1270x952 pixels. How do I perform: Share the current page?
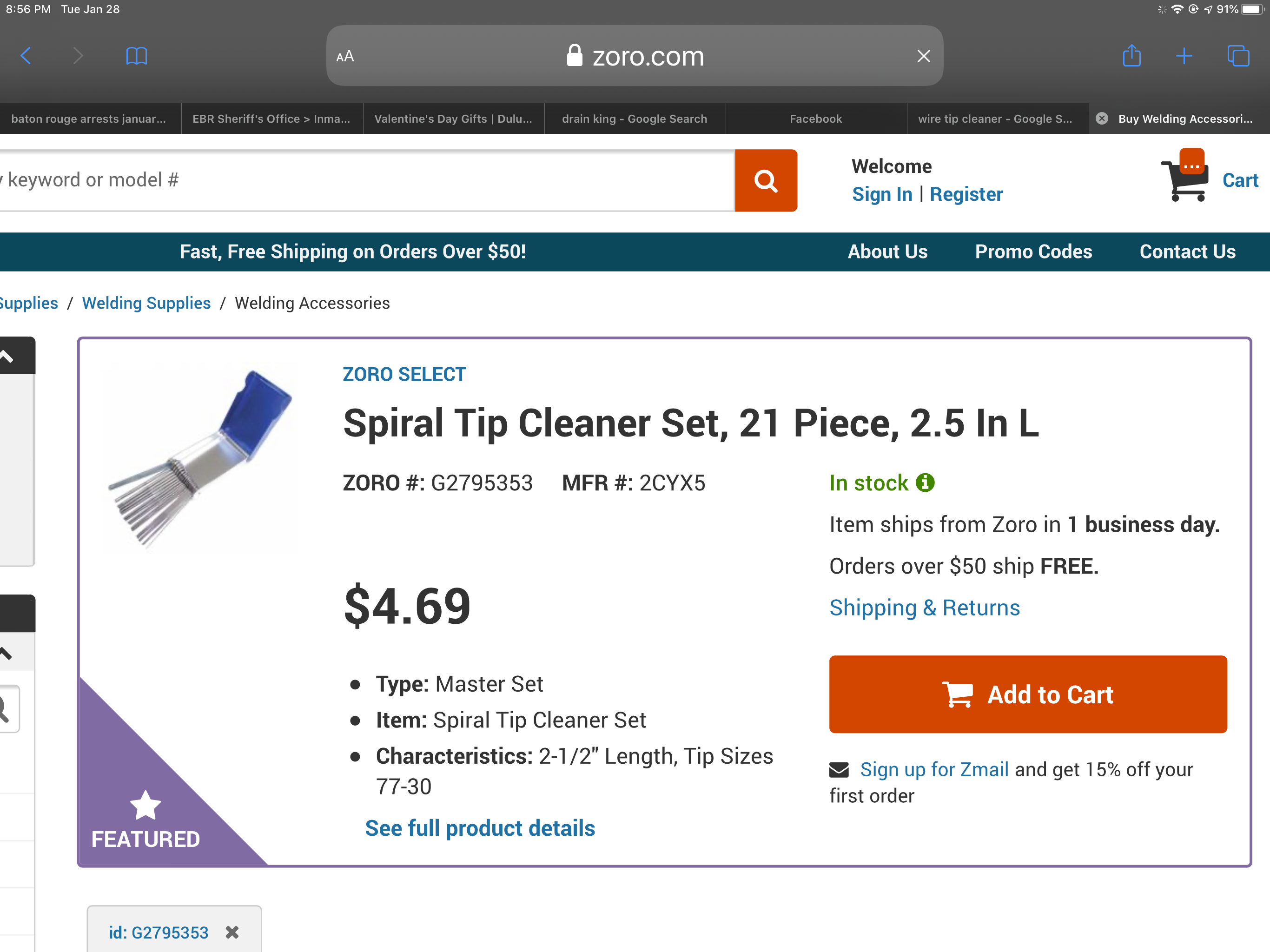[x=1132, y=56]
